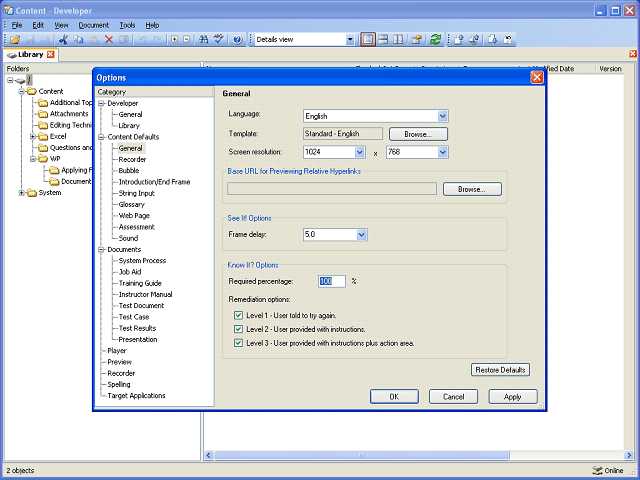Click the Check Out toolbar icon
This screenshot has width=640, height=480.
[493, 40]
